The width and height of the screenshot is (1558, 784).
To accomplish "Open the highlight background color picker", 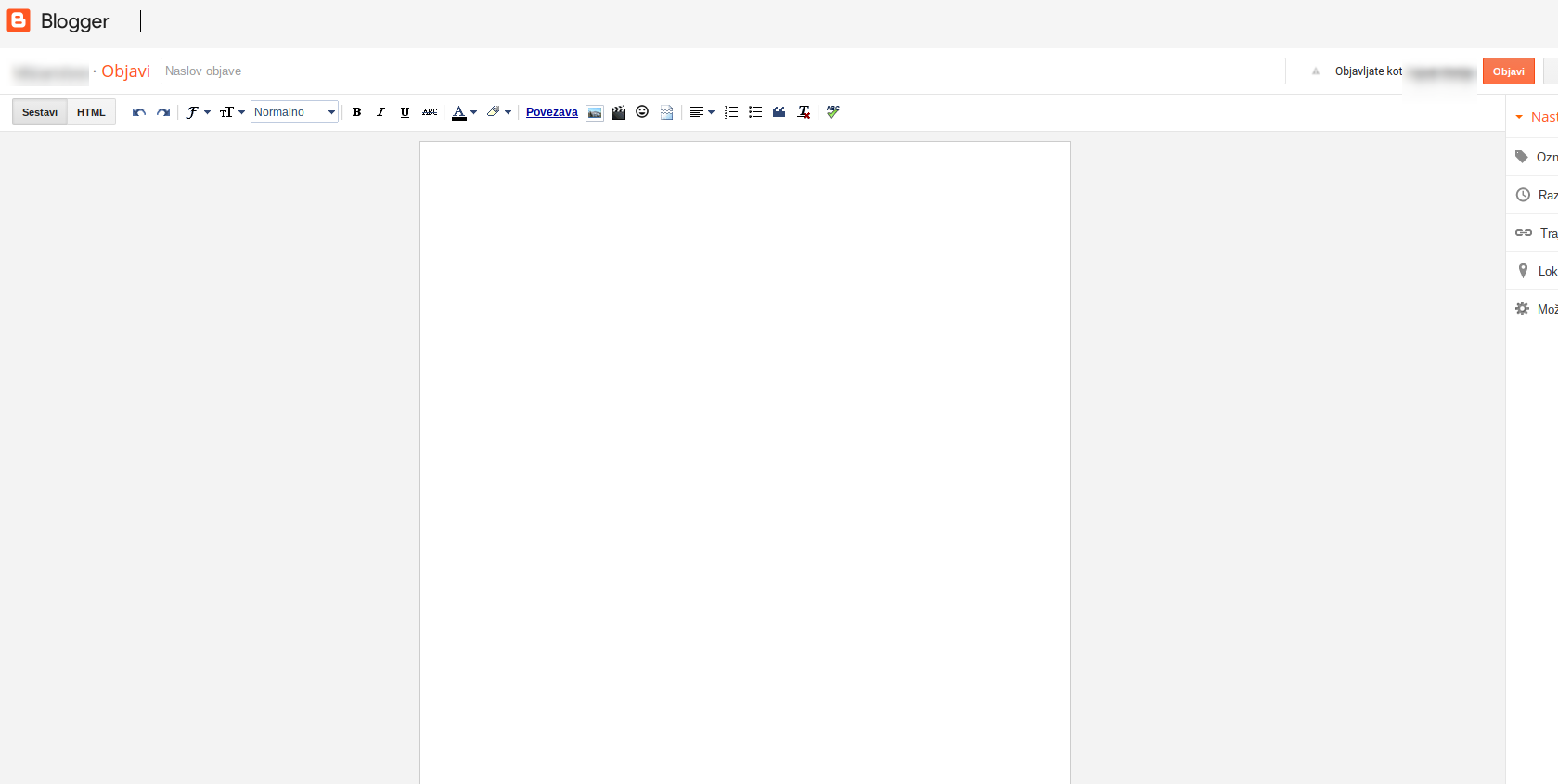I will click(499, 112).
